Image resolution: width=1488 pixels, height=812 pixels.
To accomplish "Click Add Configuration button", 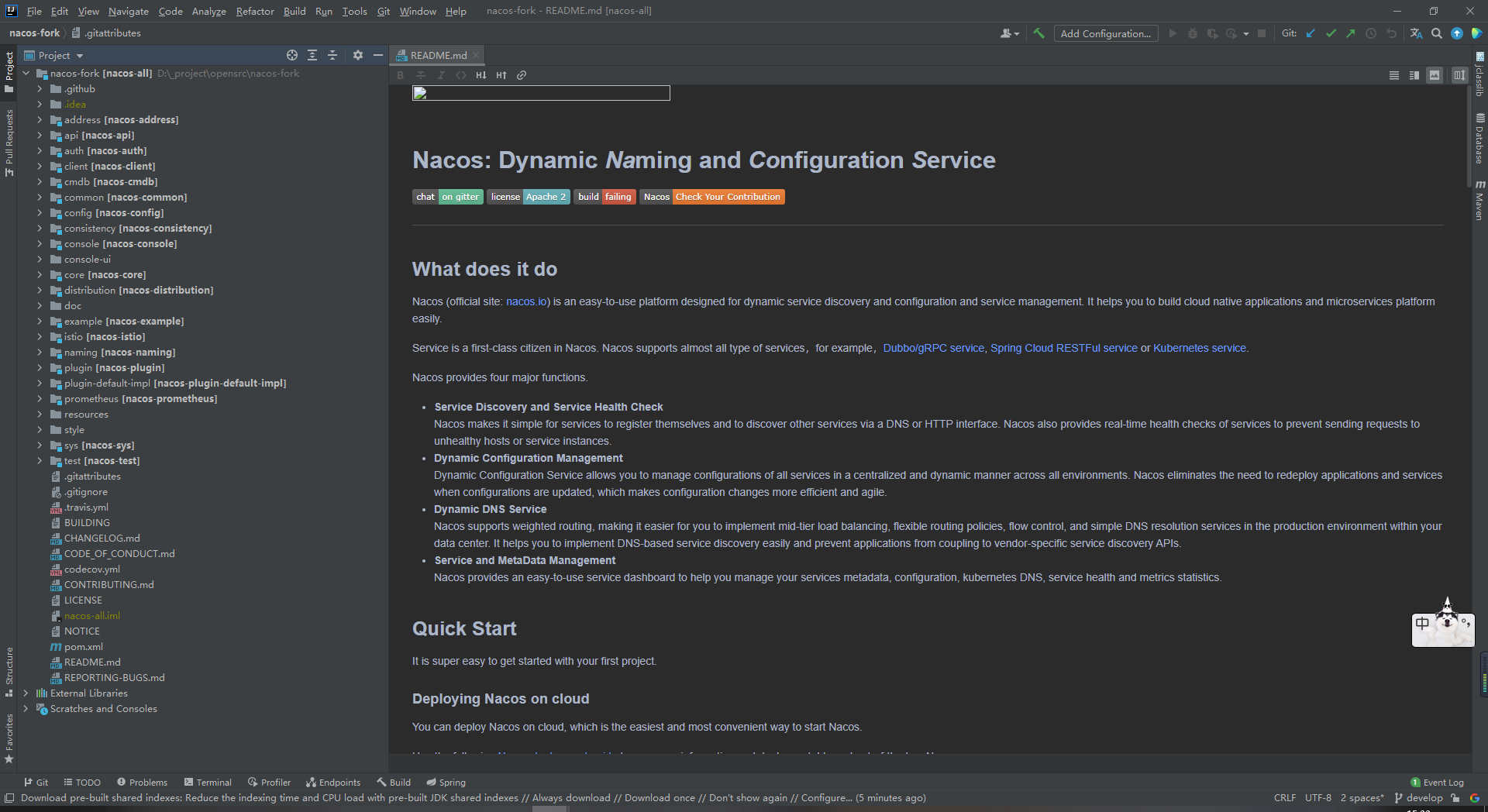I will tap(1106, 33).
